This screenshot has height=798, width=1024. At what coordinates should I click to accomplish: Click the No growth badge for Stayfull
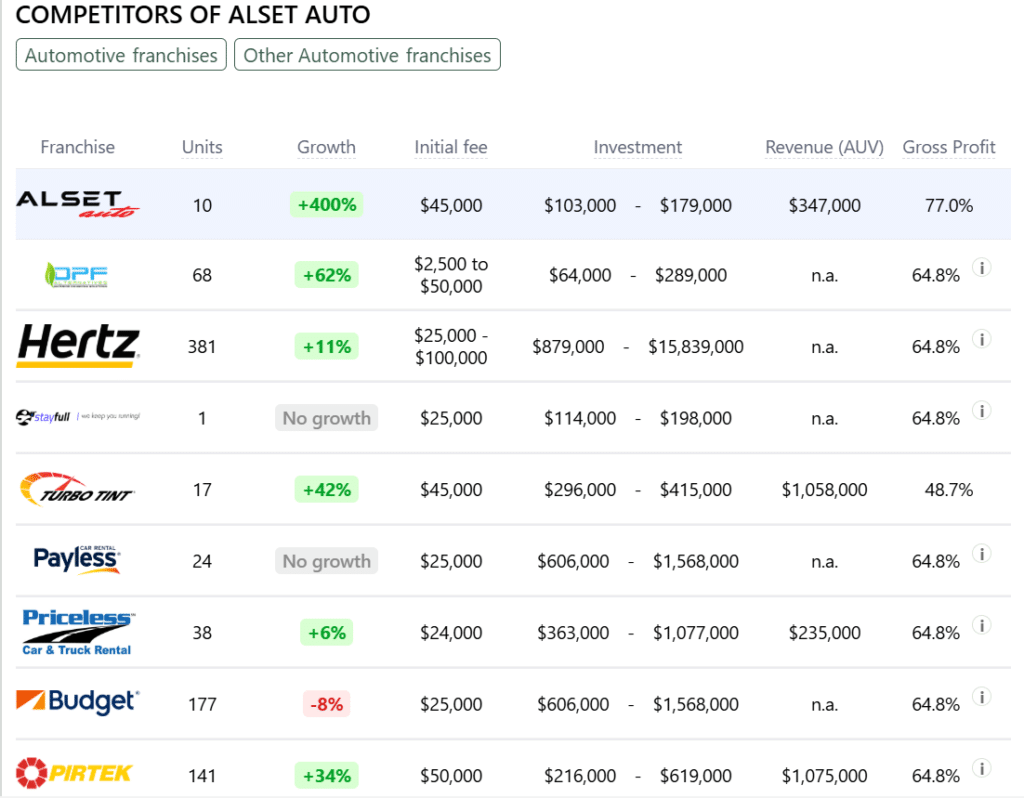coord(327,418)
